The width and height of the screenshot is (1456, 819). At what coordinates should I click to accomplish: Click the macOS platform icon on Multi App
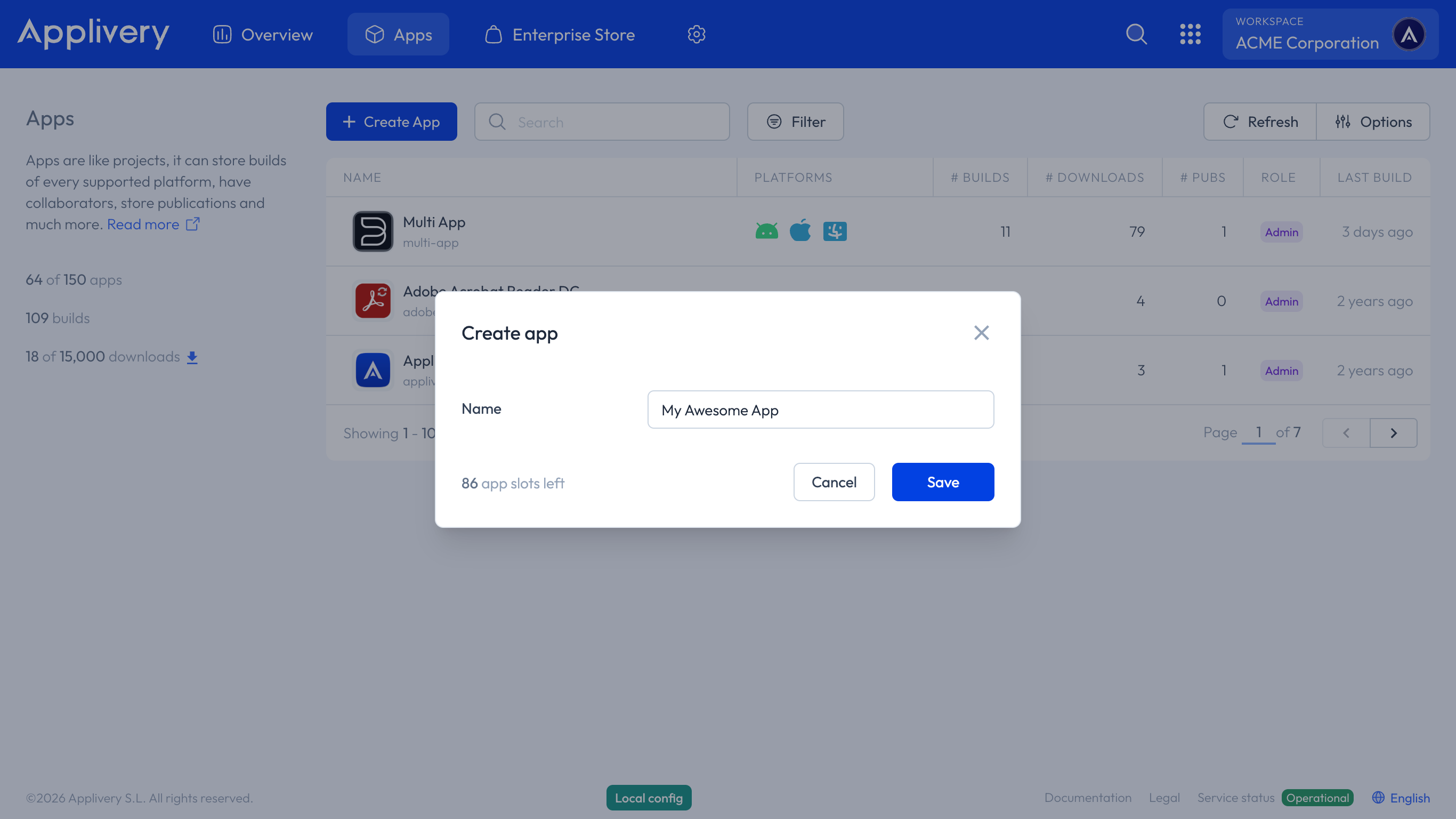(835, 231)
